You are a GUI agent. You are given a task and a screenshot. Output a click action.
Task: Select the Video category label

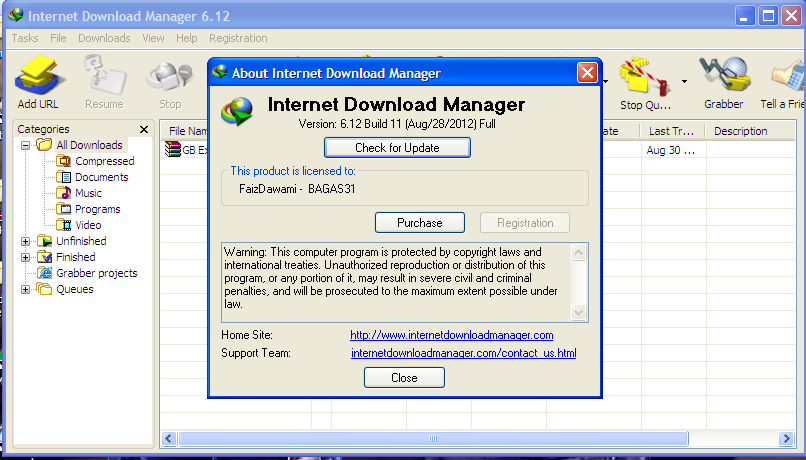pyautogui.click(x=88, y=225)
